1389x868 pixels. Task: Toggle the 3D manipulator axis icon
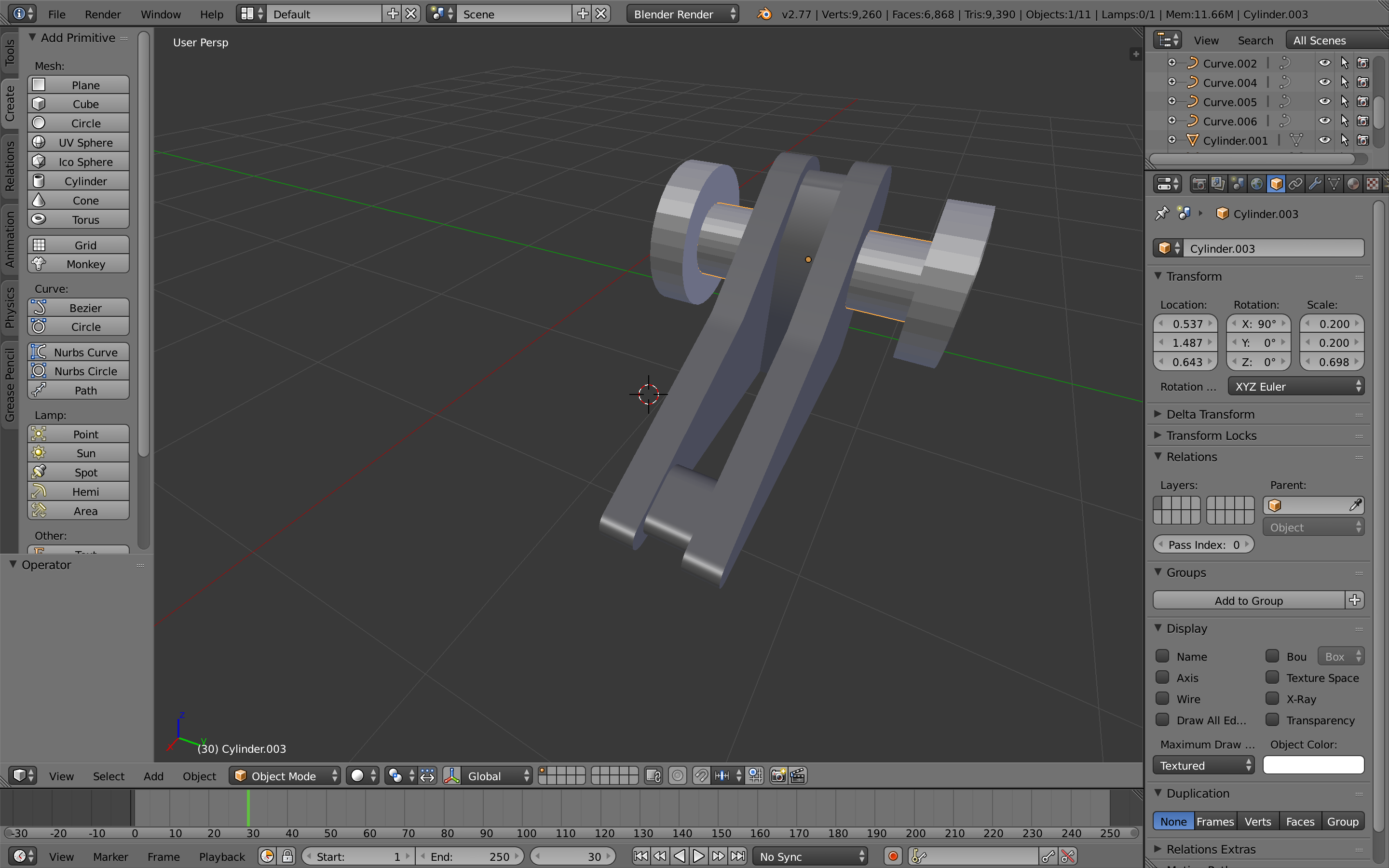[x=452, y=775]
